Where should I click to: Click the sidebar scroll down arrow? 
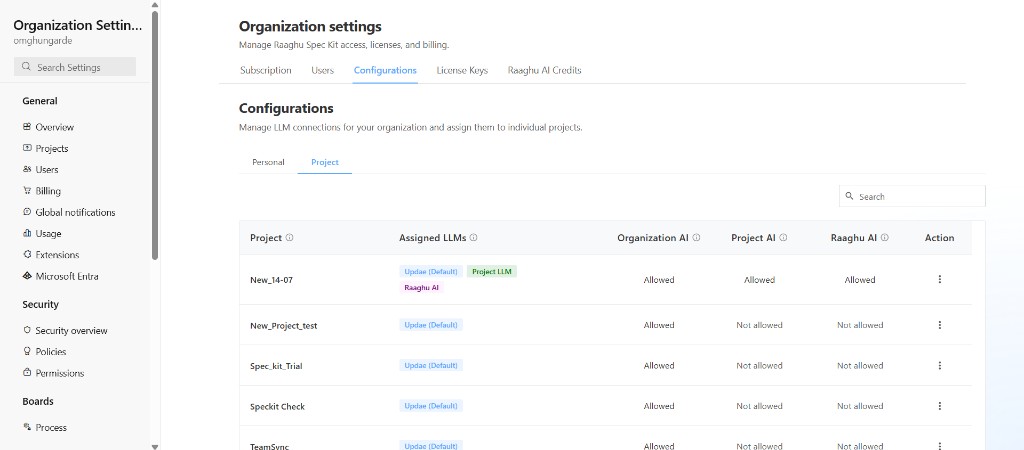[155, 446]
